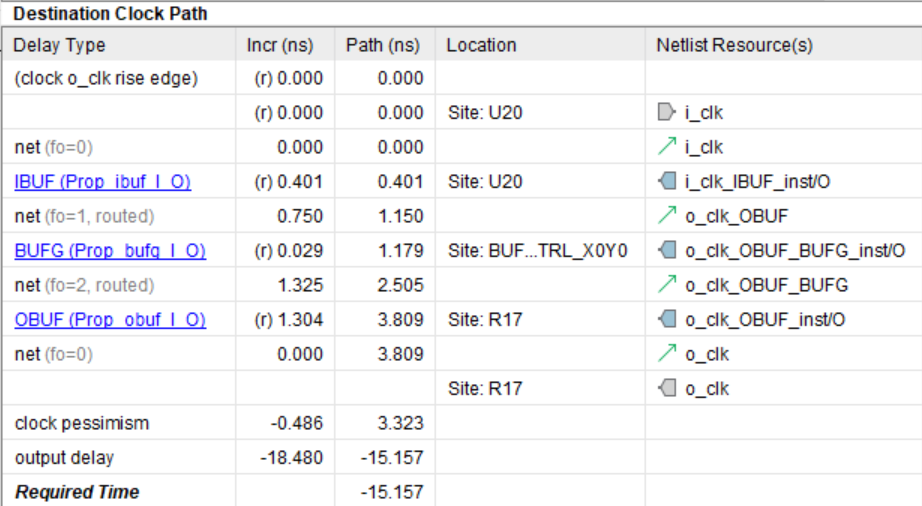Click the Location column header
Viewport: 922px width, 506px height.
click(x=481, y=45)
